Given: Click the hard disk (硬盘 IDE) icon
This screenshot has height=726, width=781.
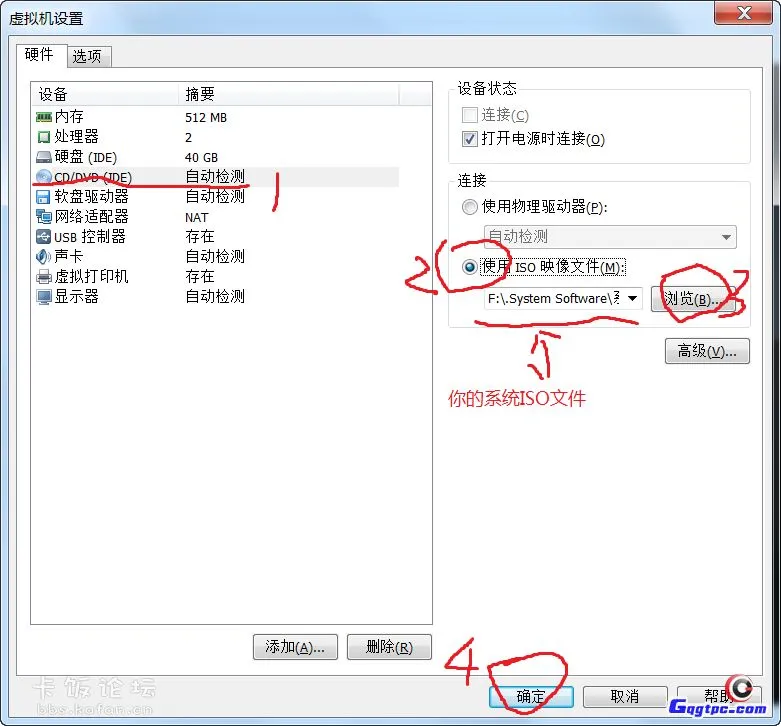Looking at the screenshot, I should (44, 157).
